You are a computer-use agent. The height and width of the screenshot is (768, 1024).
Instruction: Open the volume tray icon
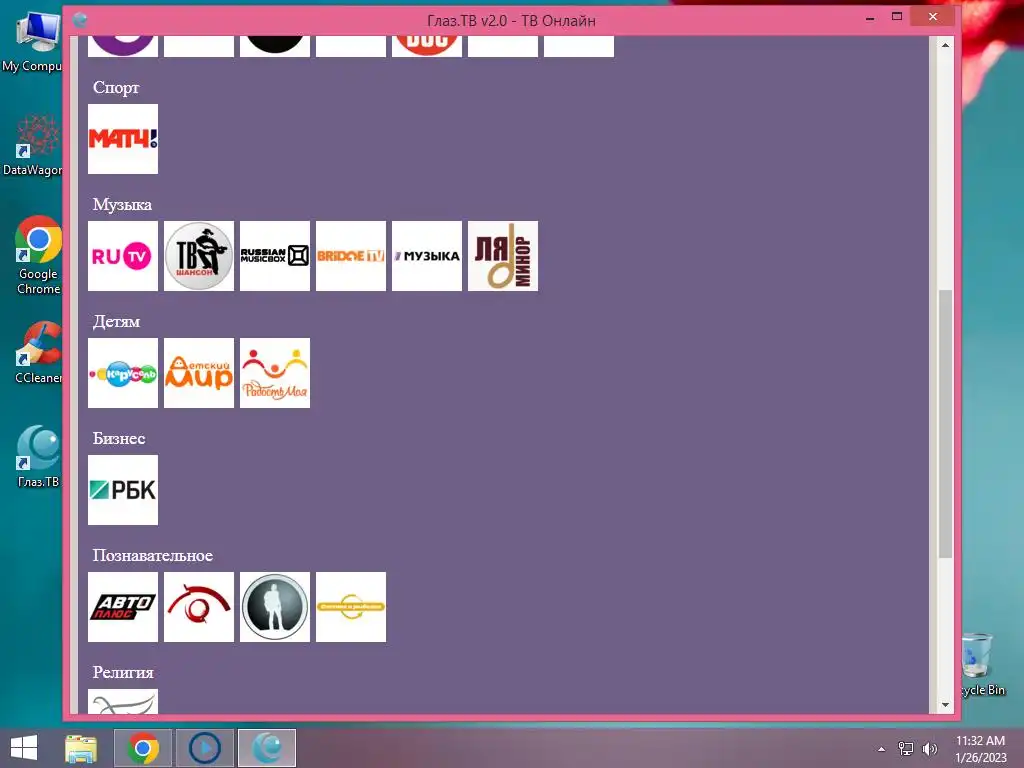930,749
